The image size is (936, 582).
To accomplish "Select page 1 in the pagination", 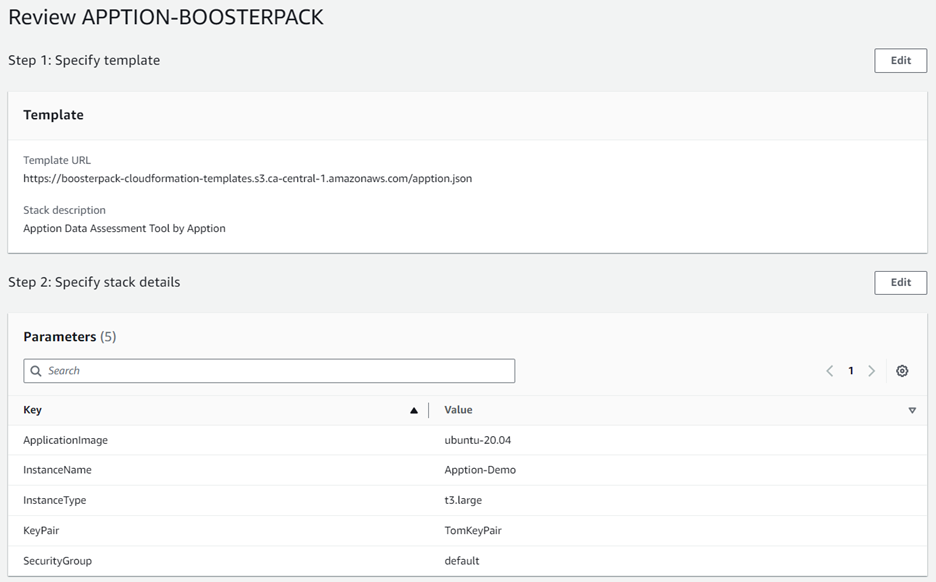I will click(851, 371).
